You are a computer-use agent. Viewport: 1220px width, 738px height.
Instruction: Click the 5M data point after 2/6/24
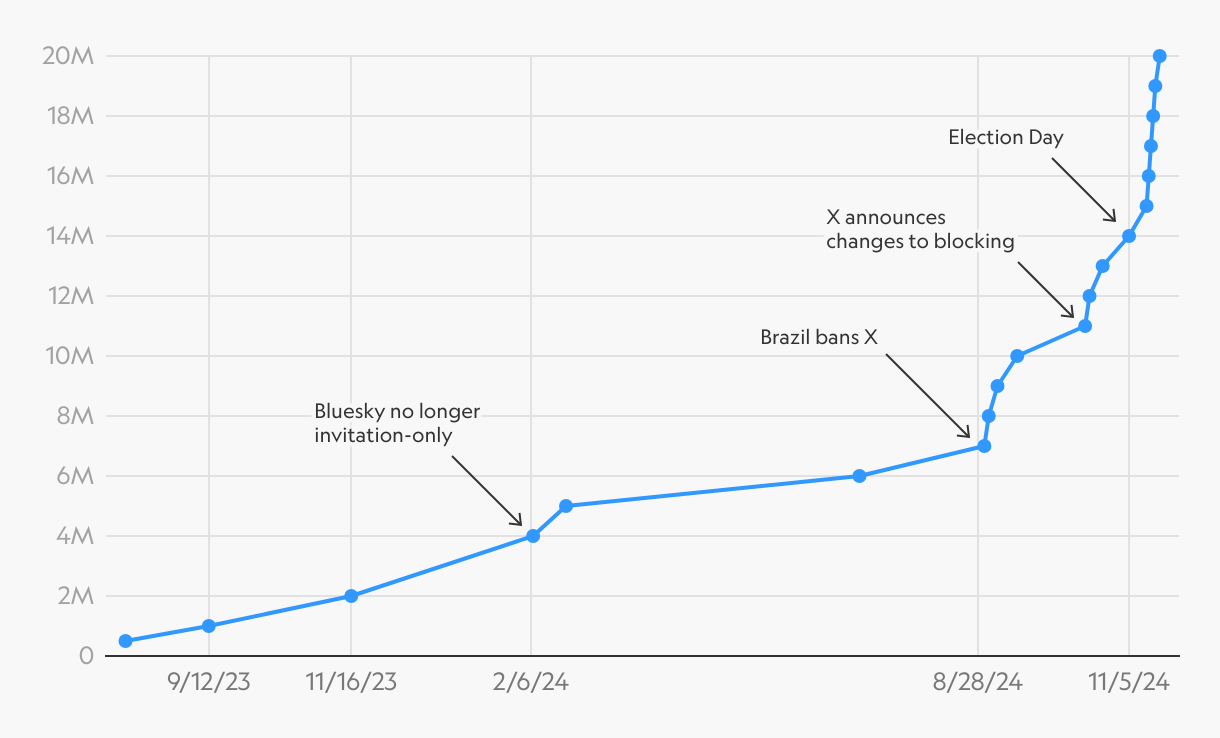[x=566, y=506]
